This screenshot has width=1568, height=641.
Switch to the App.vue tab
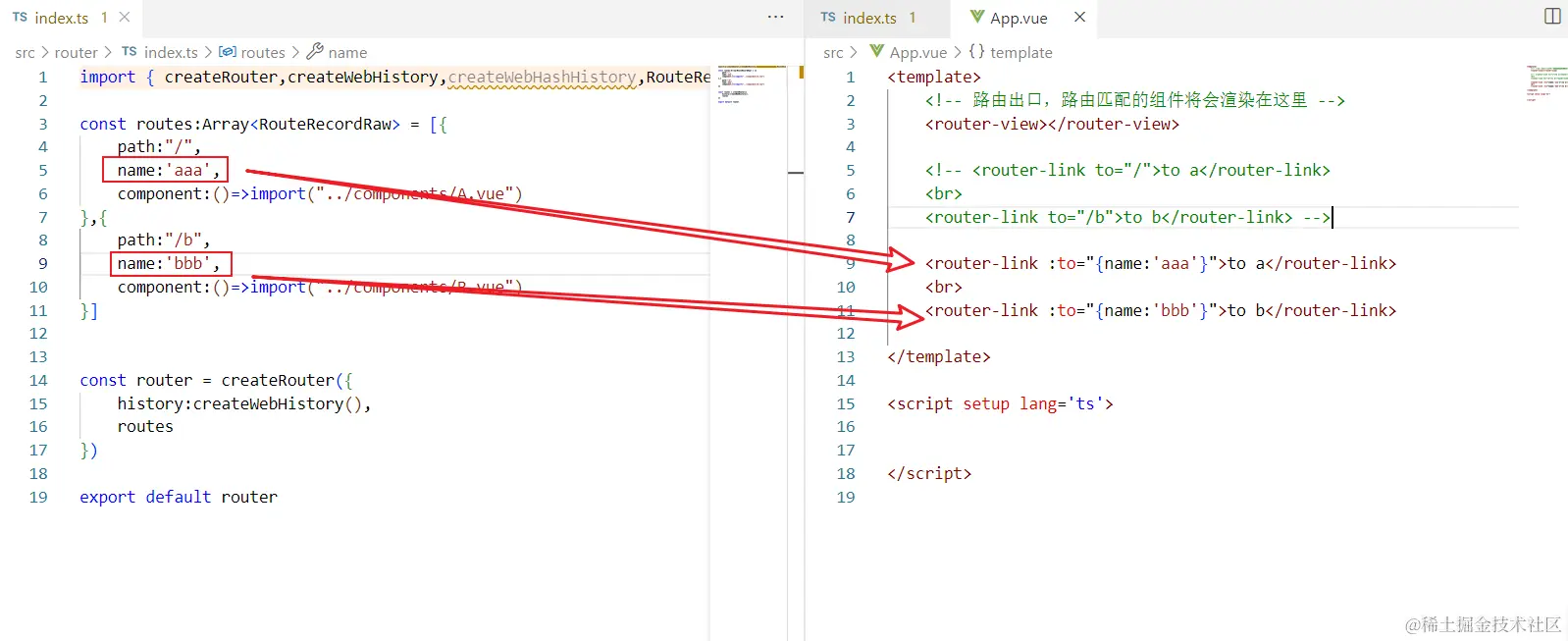click(1024, 19)
